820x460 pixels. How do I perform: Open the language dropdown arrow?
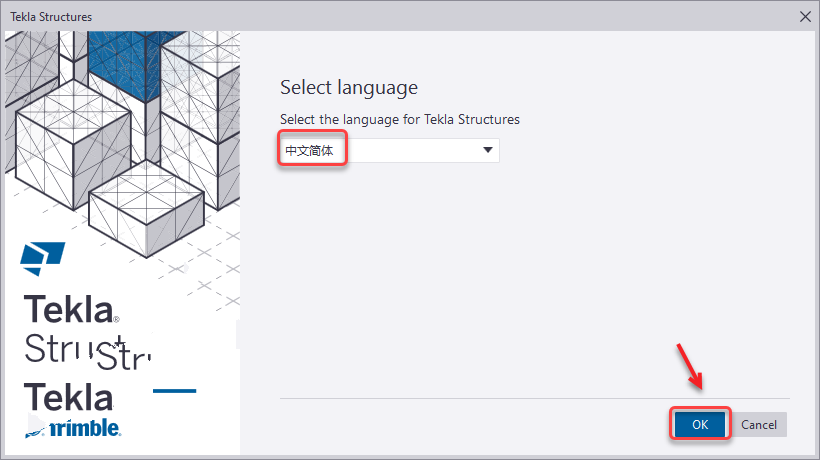[x=487, y=150]
